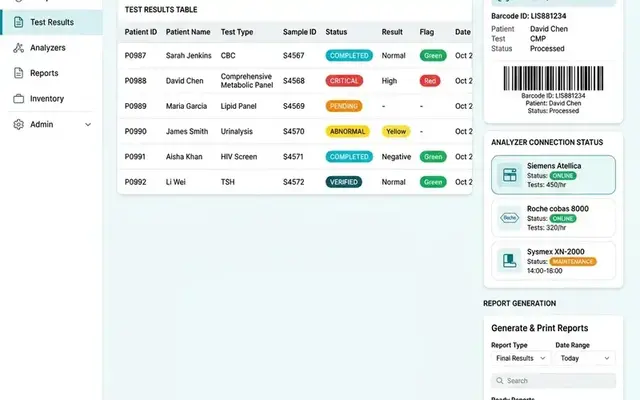Sort by the Test Type column header
The image size is (640, 400).
pos(237,32)
